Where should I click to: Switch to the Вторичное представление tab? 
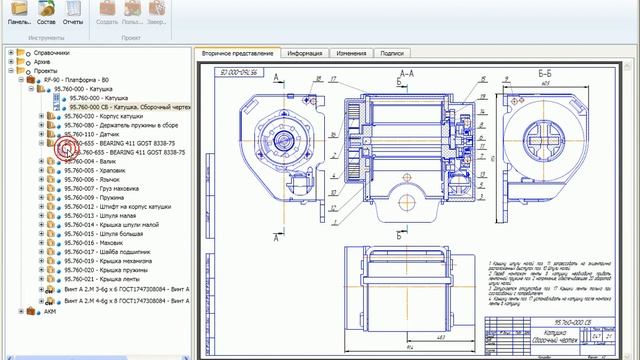tap(238, 53)
